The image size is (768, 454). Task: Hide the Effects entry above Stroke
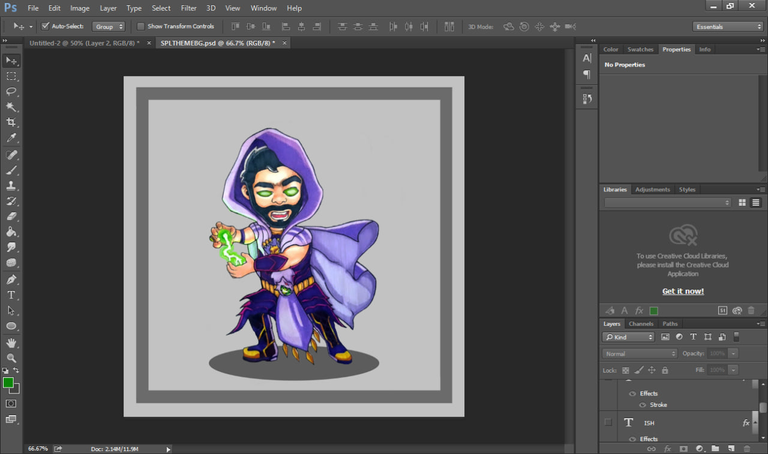632,394
